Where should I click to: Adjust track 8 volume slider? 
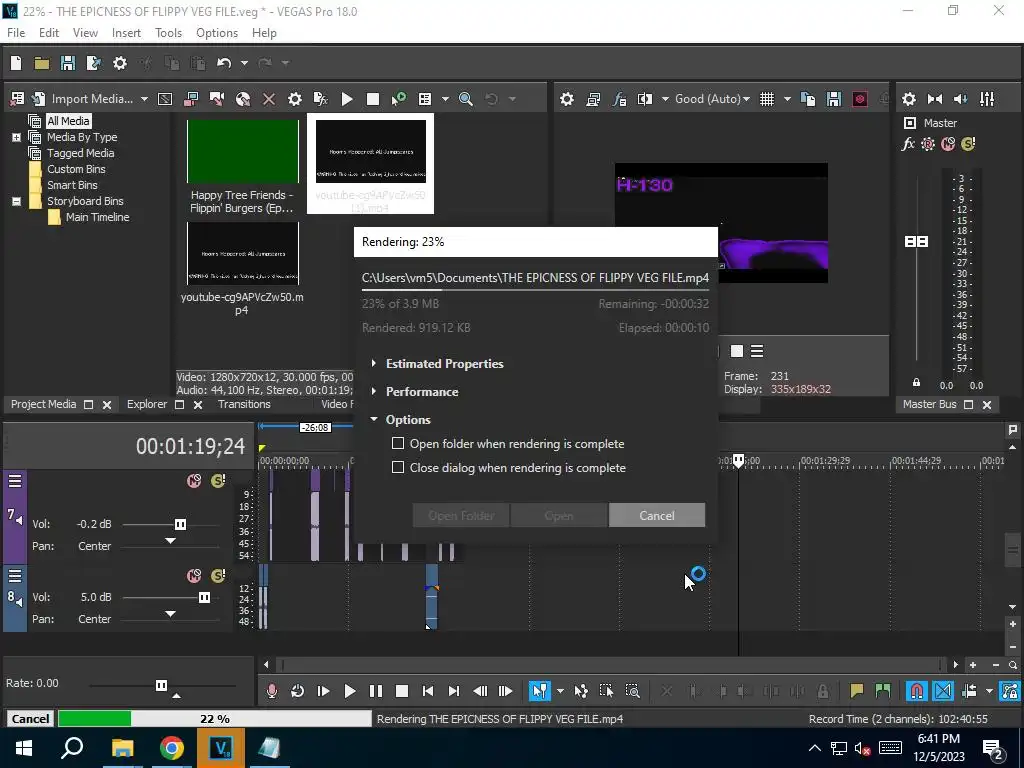point(204,598)
